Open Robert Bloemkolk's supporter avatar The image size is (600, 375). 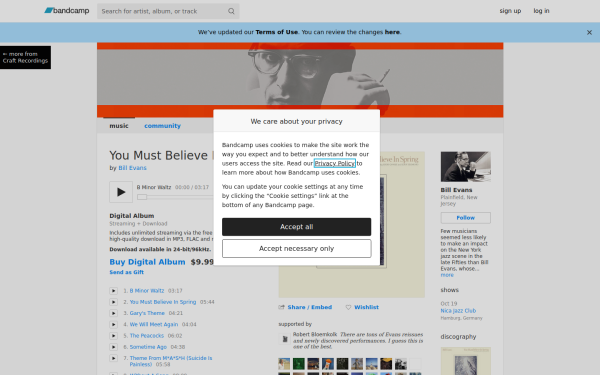pos(284,339)
